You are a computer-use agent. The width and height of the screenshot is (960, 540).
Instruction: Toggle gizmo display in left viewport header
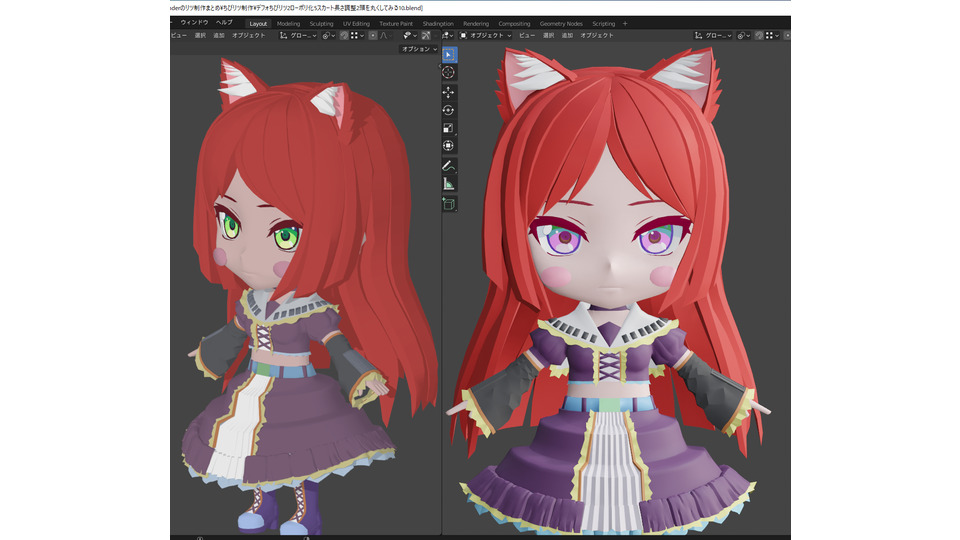[x=426, y=36]
